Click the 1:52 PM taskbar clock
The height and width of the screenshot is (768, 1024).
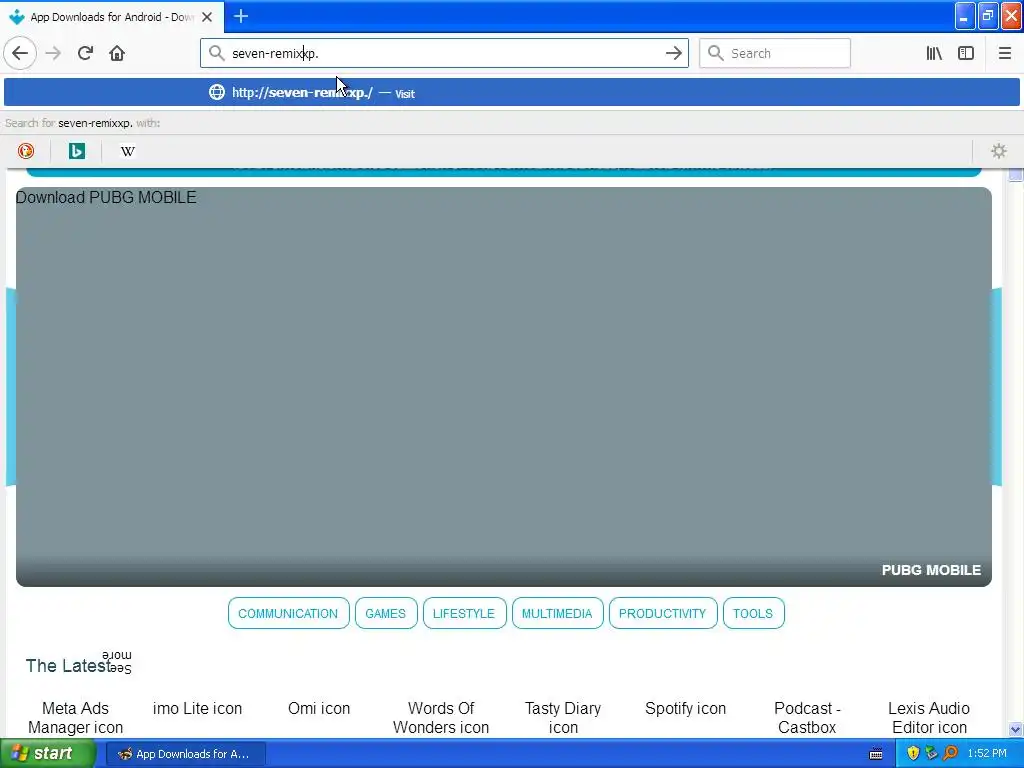987,754
